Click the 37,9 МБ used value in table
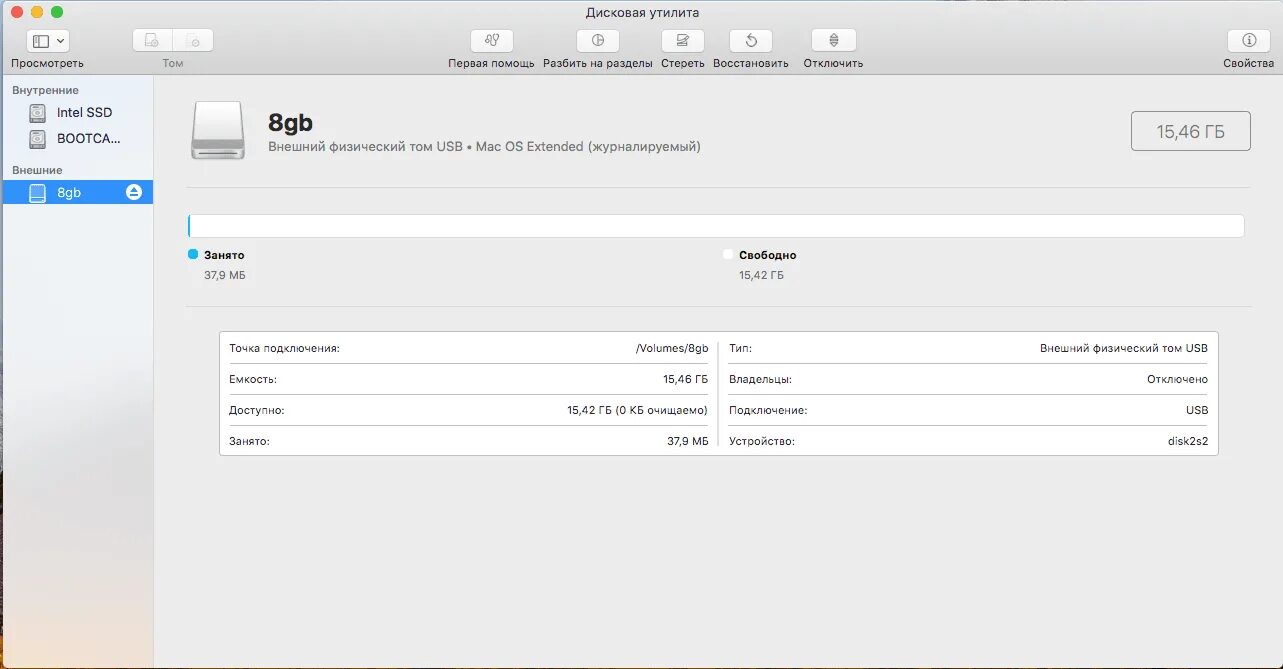1283x669 pixels. pyautogui.click(x=688, y=441)
